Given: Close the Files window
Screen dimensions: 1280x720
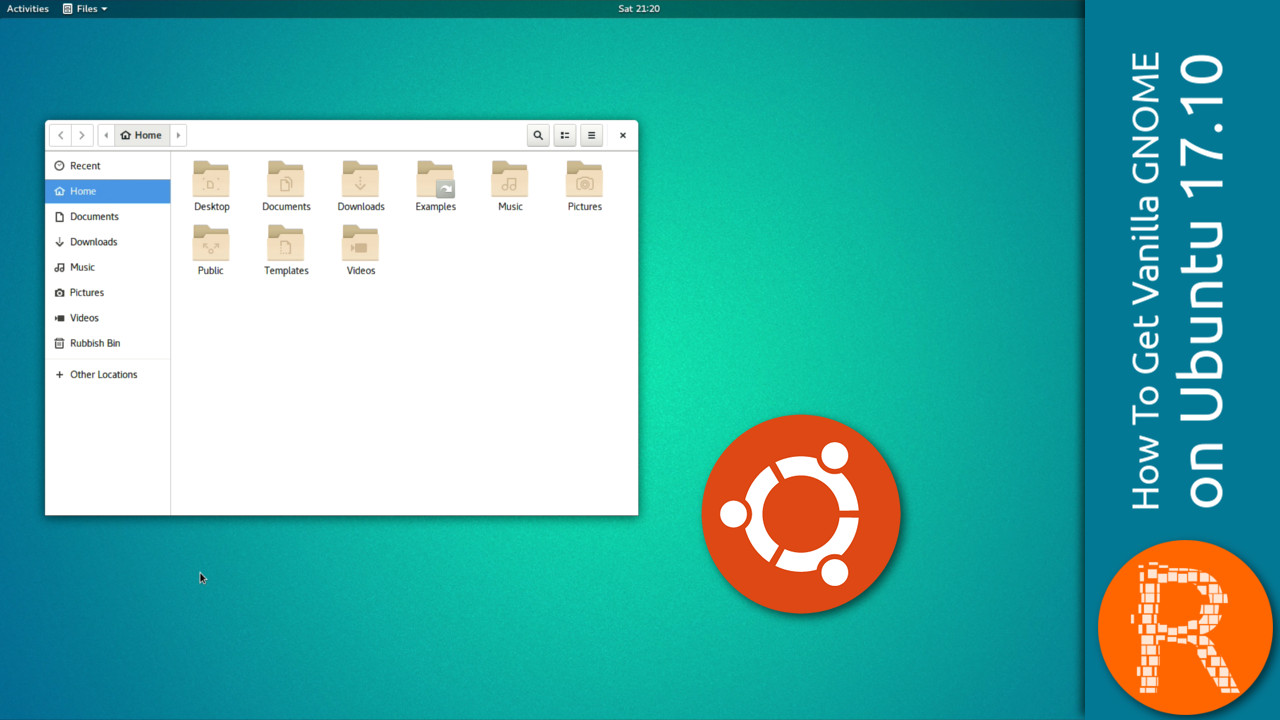Looking at the screenshot, I should click(622, 135).
